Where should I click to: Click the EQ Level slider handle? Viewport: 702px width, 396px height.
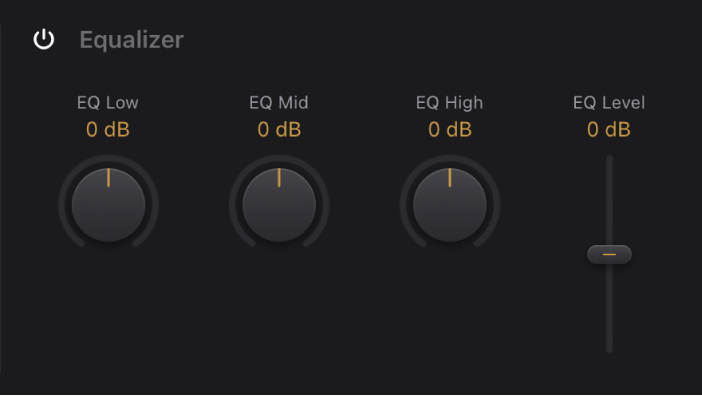(609, 254)
